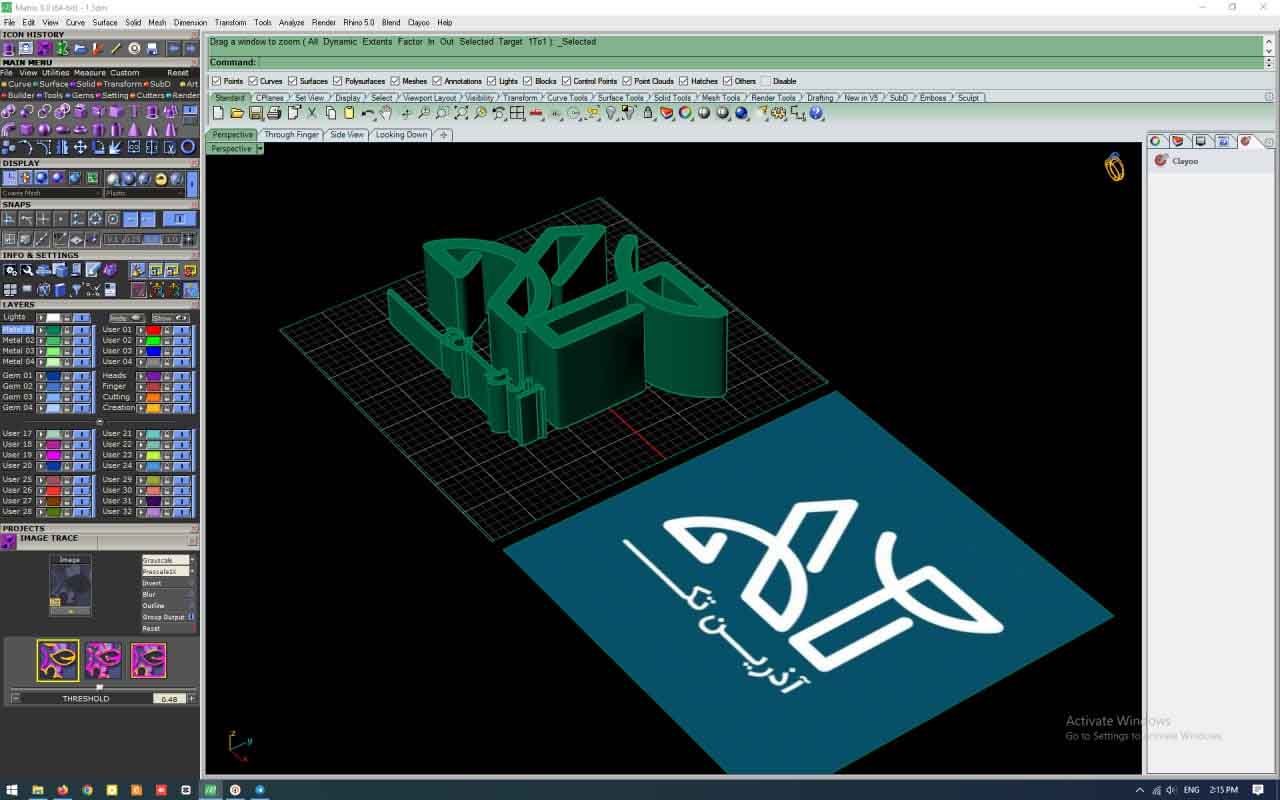Click Reset in the Main Menu panel
The height and width of the screenshot is (800, 1280).
(x=178, y=73)
